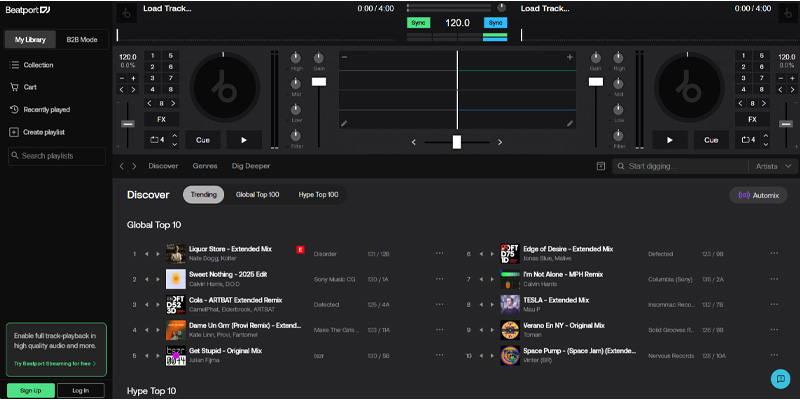Start Automix with the Automix button
Screen dimensions: 800x400
point(757,195)
